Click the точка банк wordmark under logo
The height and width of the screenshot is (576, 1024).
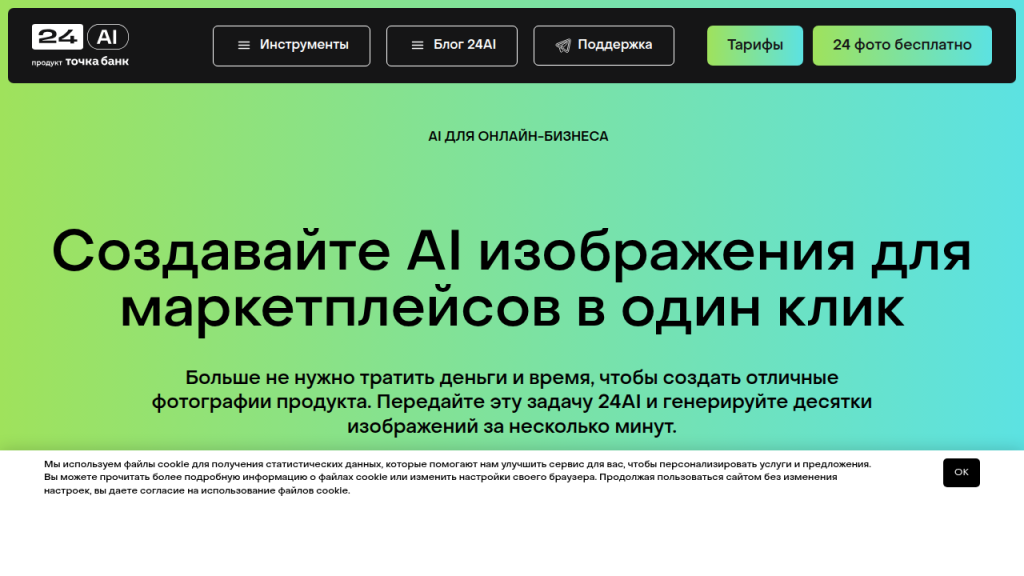97,61
